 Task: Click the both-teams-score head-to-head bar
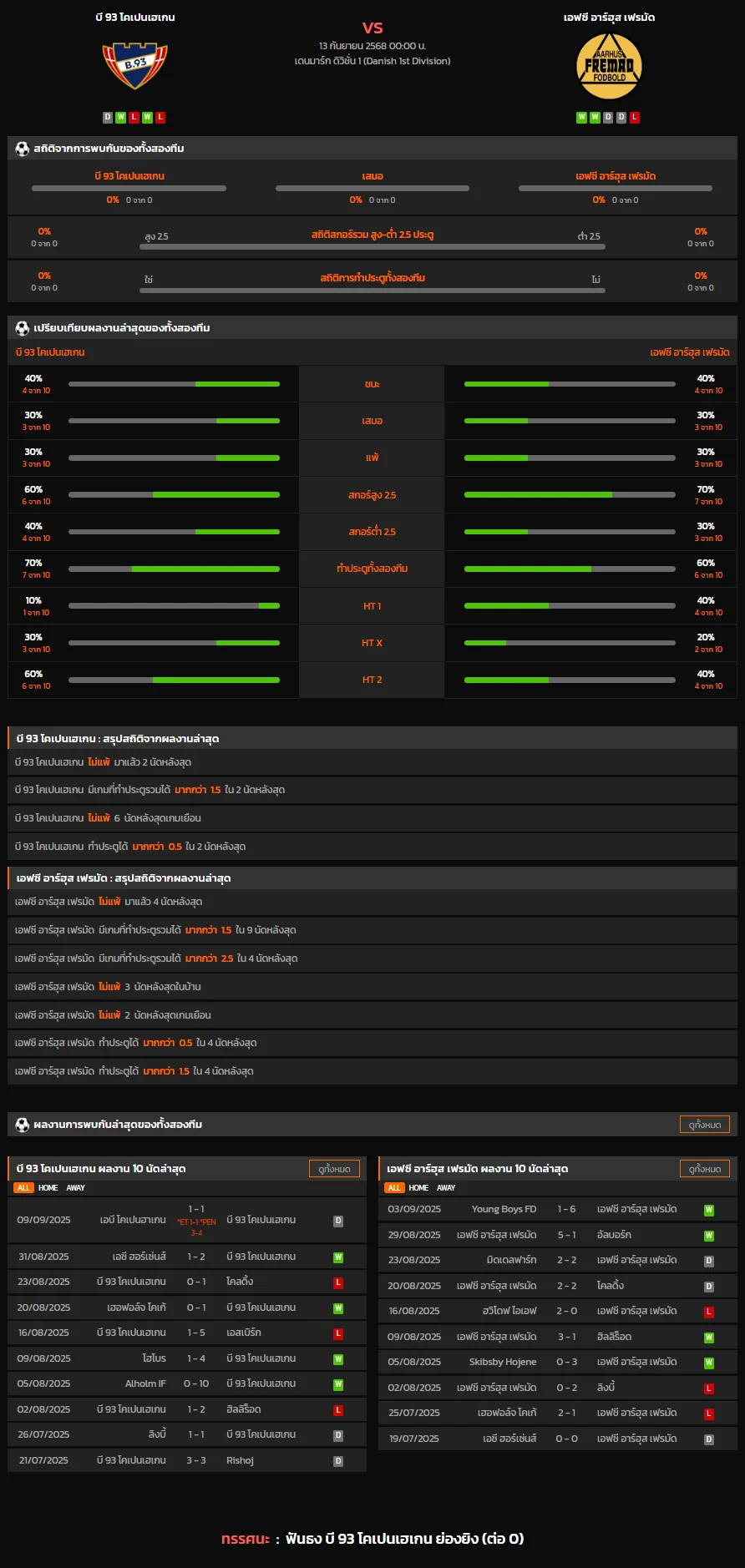[372, 291]
